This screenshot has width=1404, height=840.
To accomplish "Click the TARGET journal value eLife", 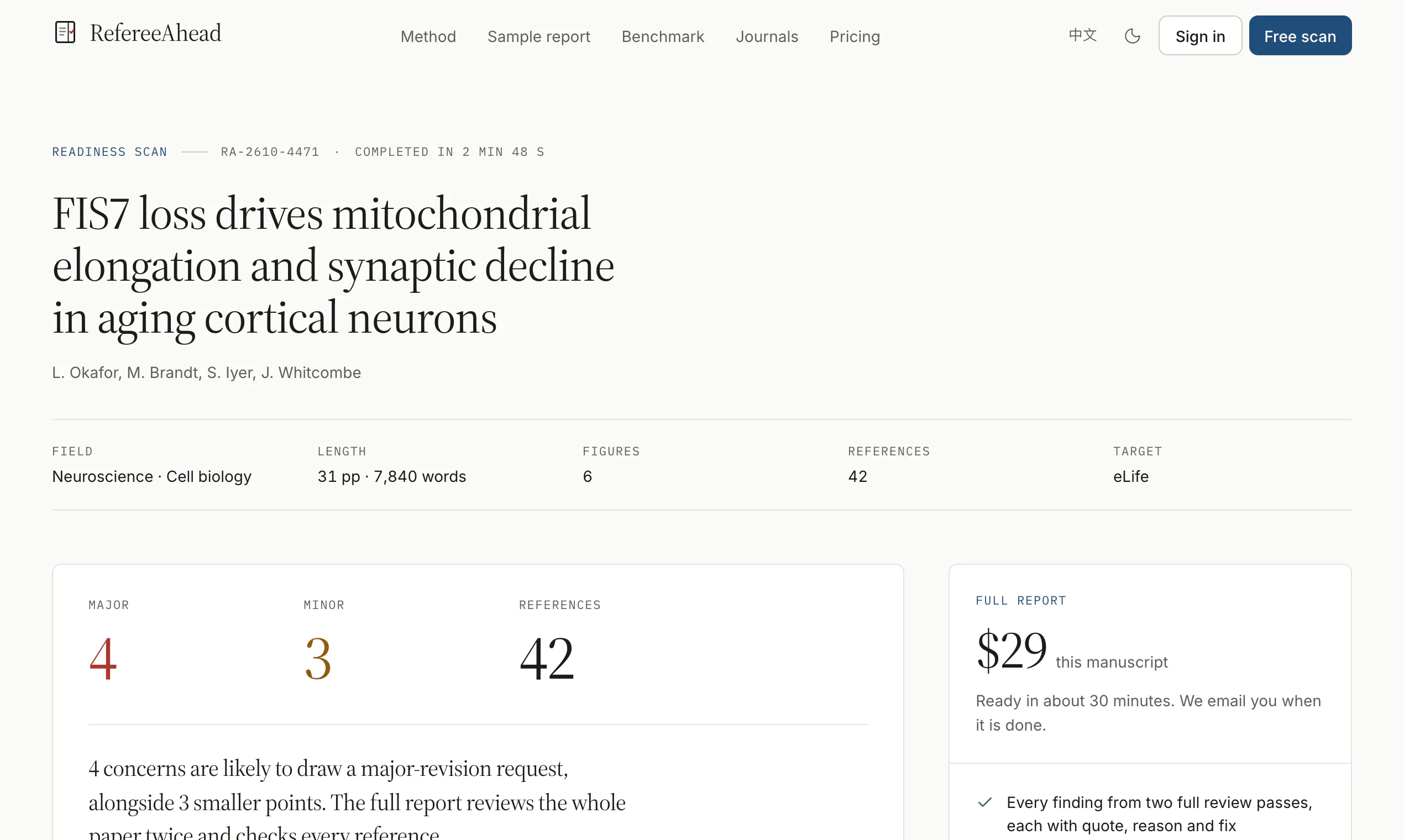I will [x=1130, y=476].
